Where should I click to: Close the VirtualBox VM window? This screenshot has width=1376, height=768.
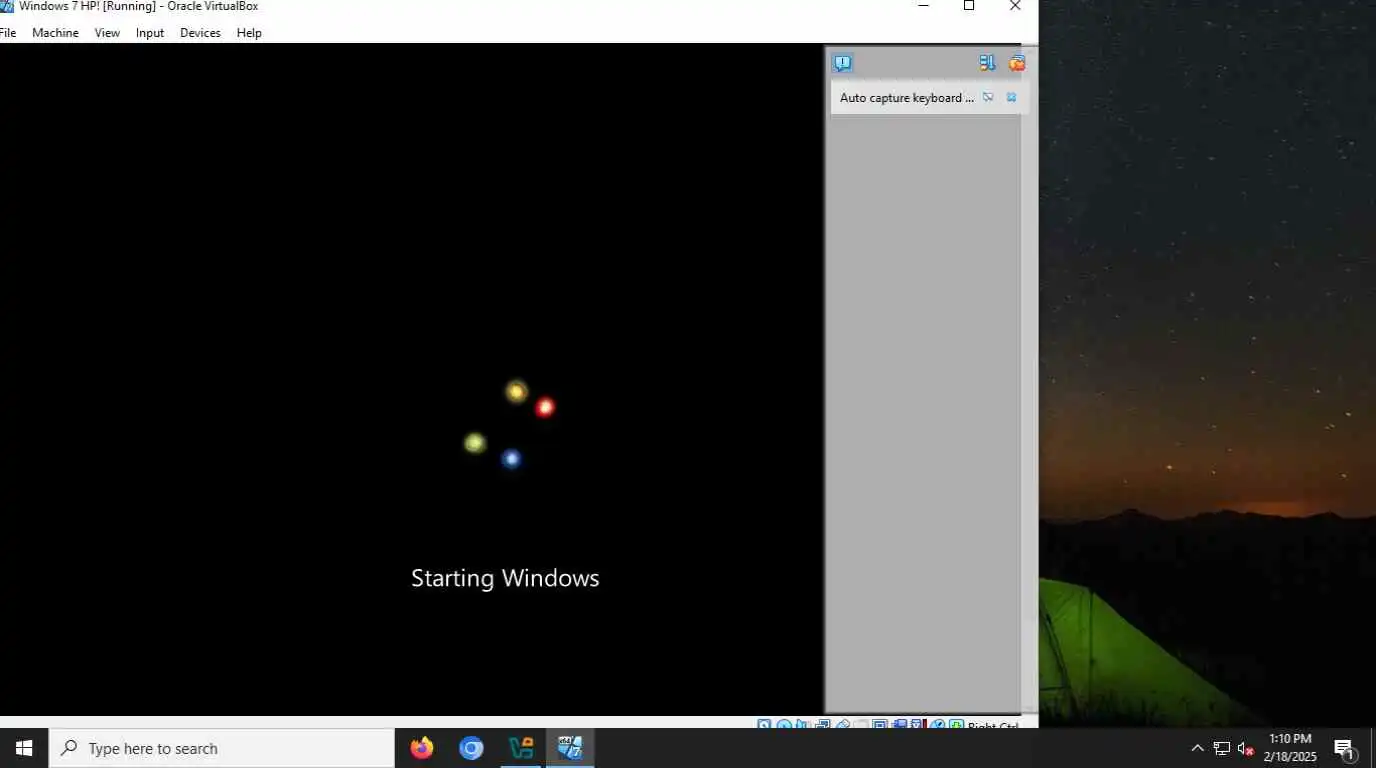pos(1015,6)
